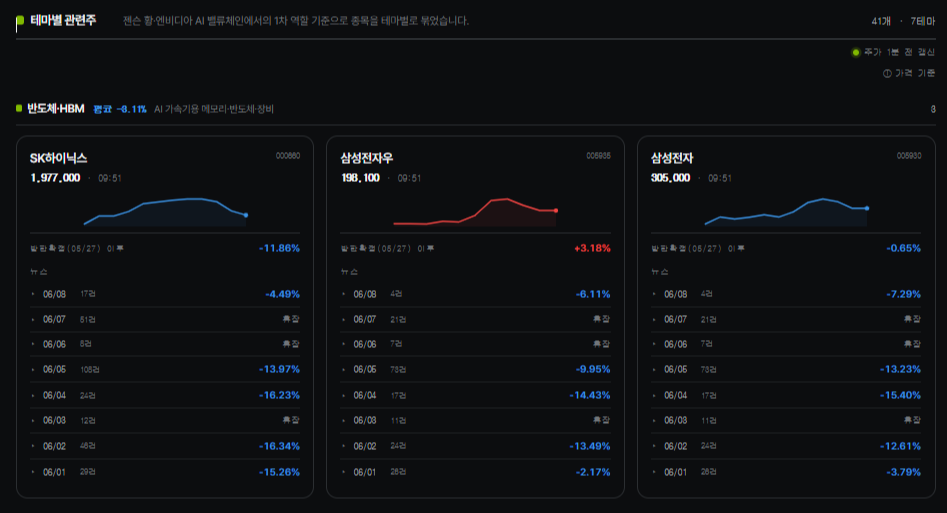Viewport: 947px width, 513px height.
Task: Click the SK하이닉스 price 1,977,000
Action: [55, 178]
